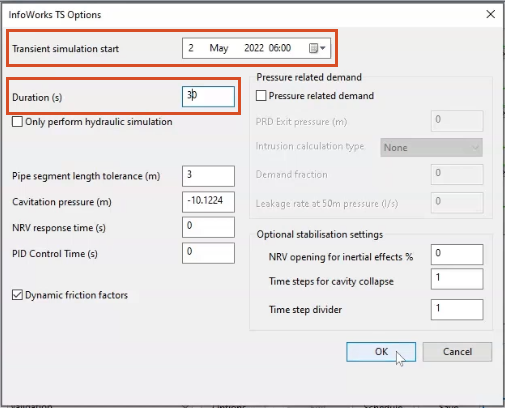Edit NRV opening for inertial effects field

[x=457, y=254]
